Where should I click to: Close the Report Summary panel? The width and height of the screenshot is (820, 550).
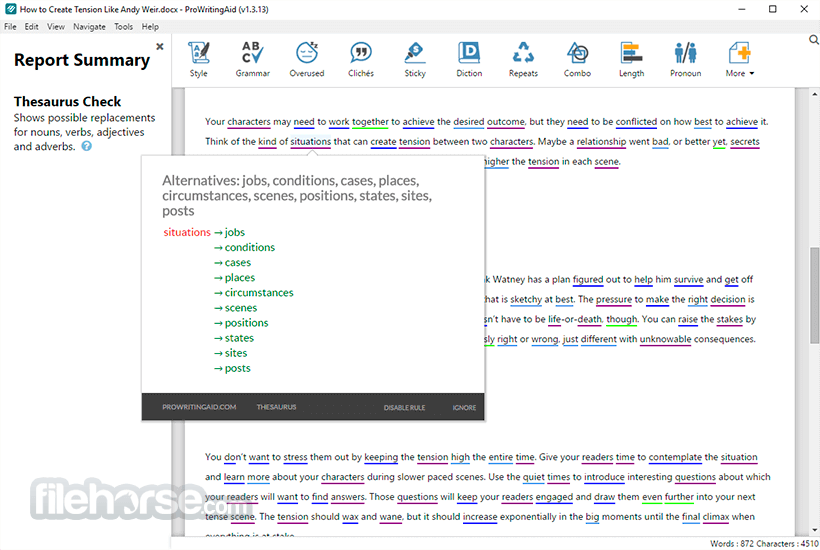pos(160,47)
